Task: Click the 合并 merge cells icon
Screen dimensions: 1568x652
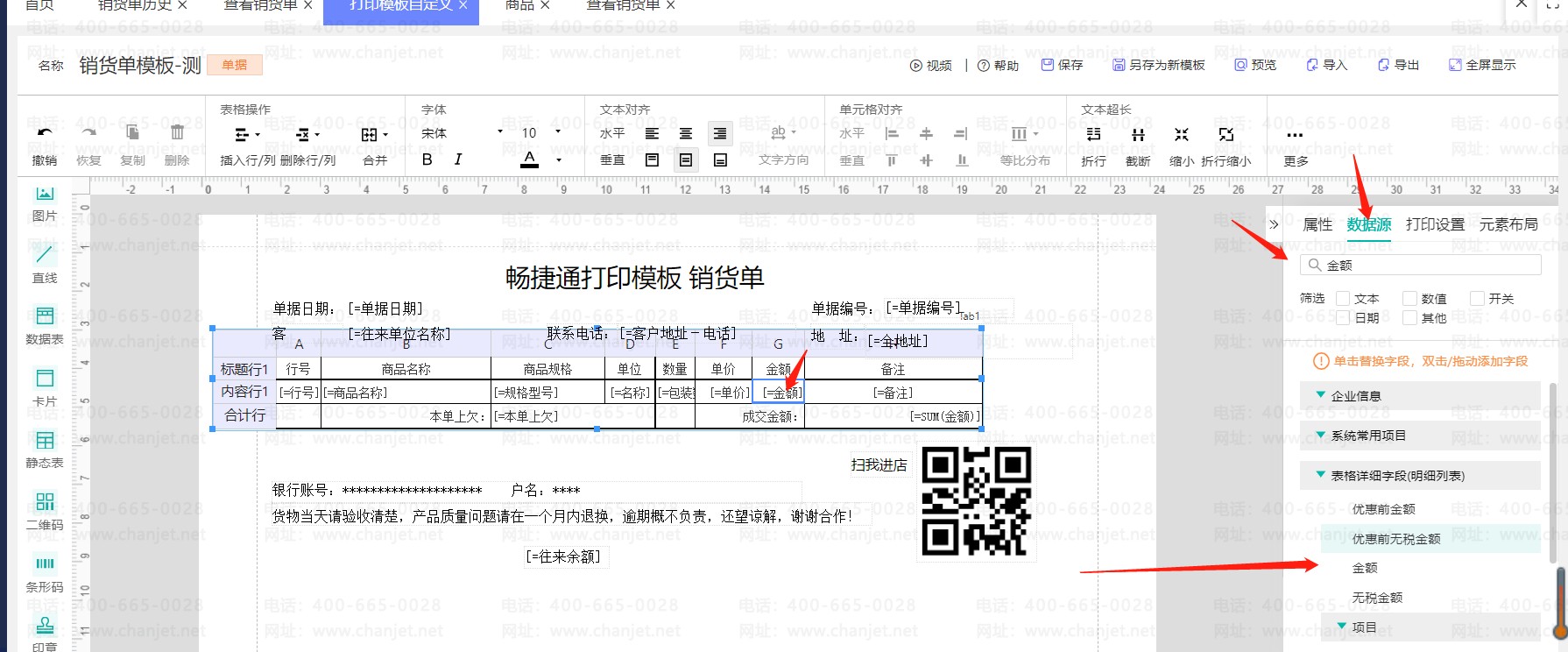Action: [x=374, y=135]
